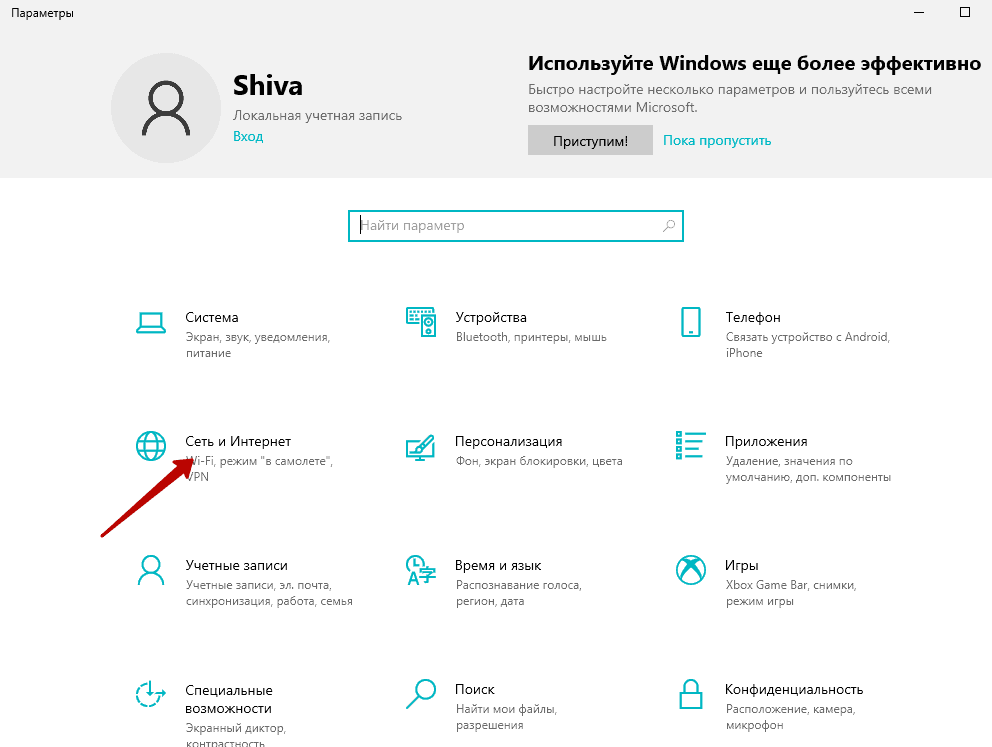The height and width of the screenshot is (747, 992).
Task: Open the Учетные записи person icon
Action: click(x=151, y=571)
